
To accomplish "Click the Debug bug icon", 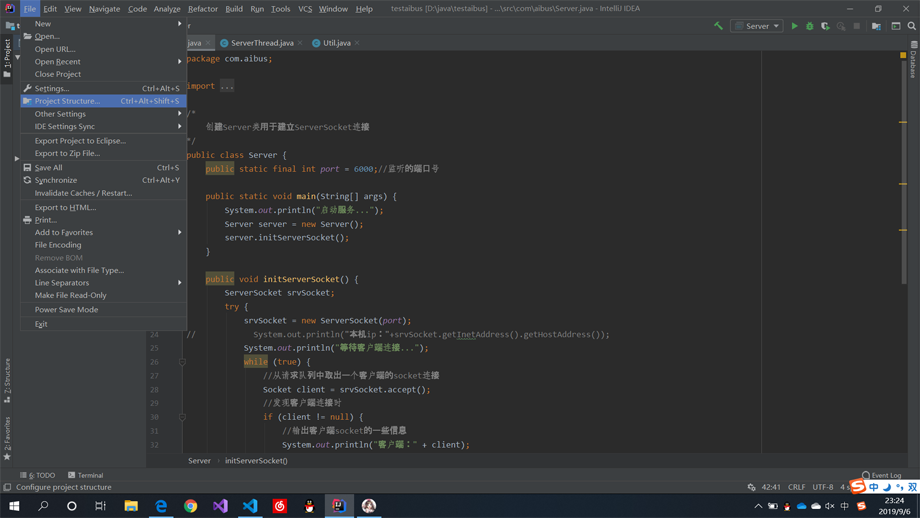I will [x=810, y=26].
